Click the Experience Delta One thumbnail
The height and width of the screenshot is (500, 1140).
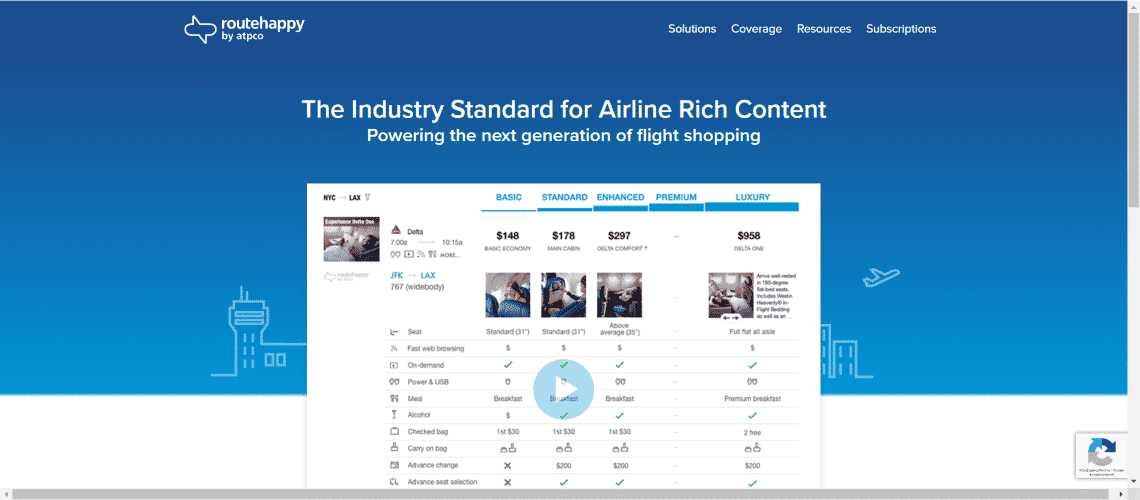click(x=351, y=238)
